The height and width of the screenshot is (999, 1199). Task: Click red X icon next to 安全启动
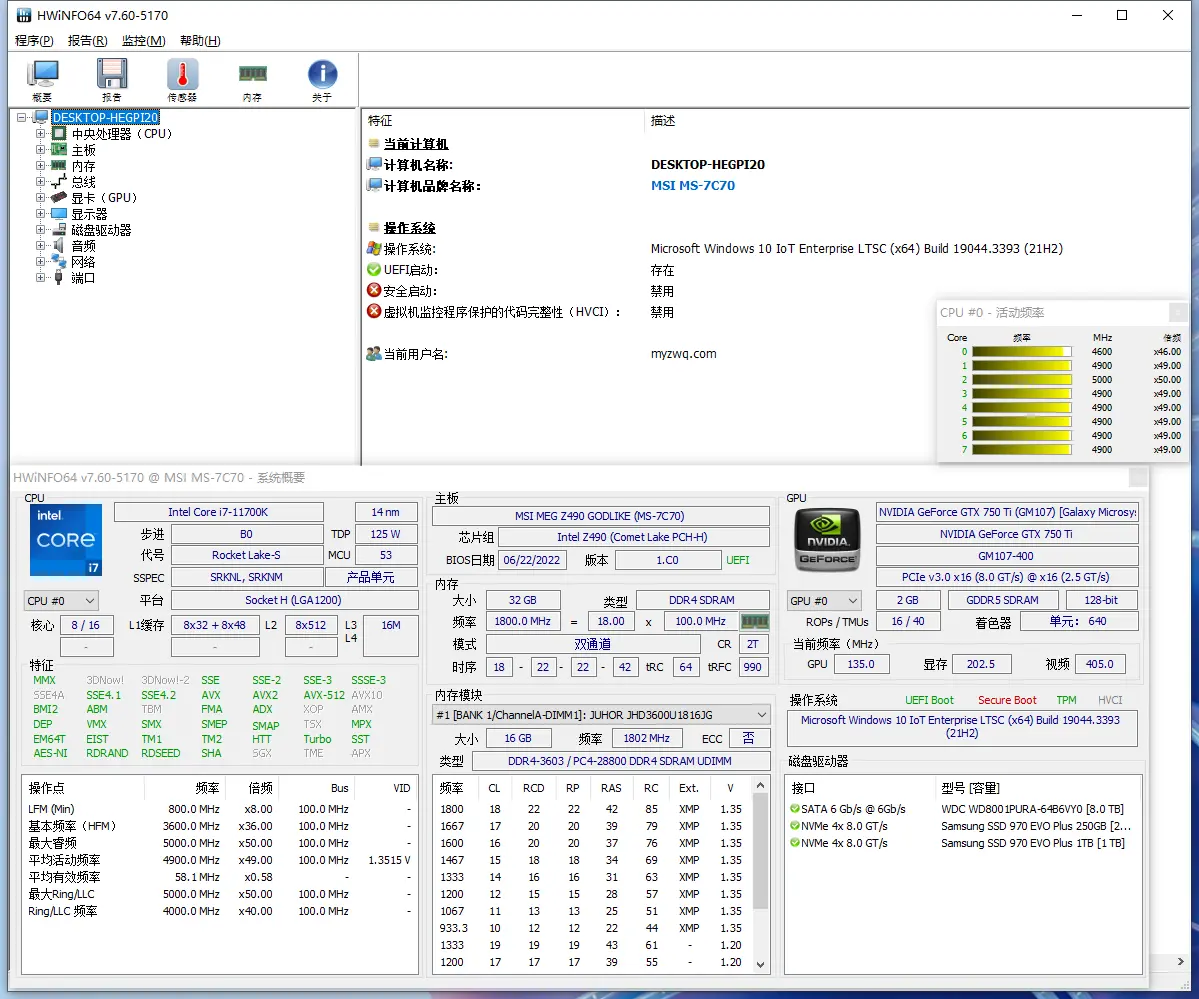coord(374,290)
